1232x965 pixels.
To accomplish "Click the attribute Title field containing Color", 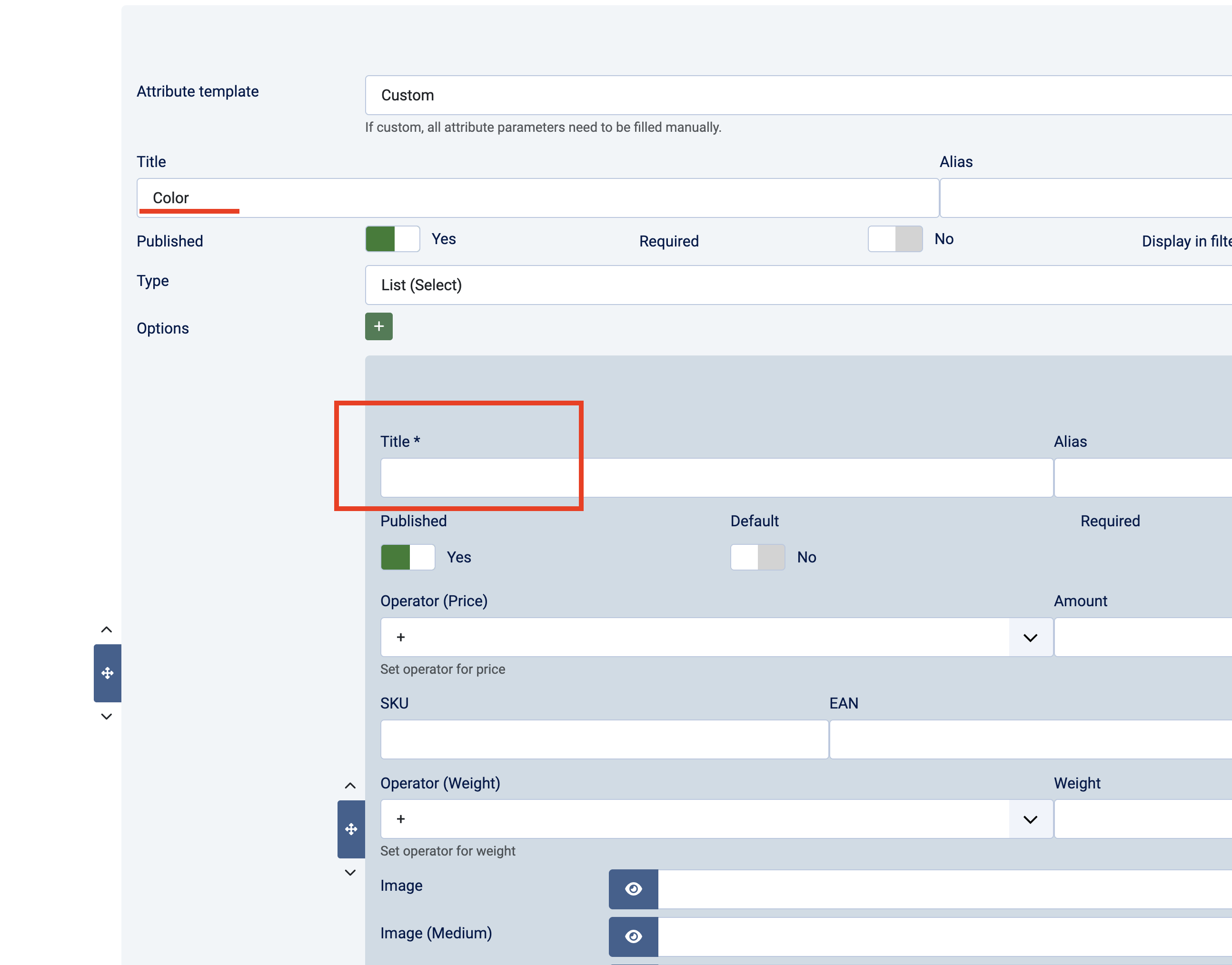I will (537, 198).
